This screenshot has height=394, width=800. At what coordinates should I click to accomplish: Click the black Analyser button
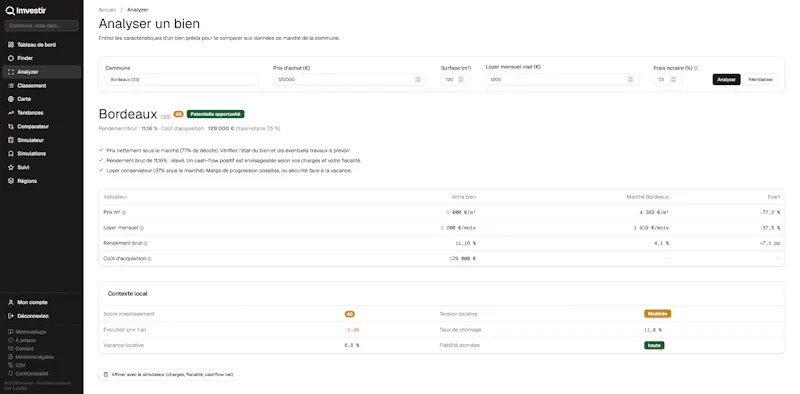pyautogui.click(x=726, y=80)
